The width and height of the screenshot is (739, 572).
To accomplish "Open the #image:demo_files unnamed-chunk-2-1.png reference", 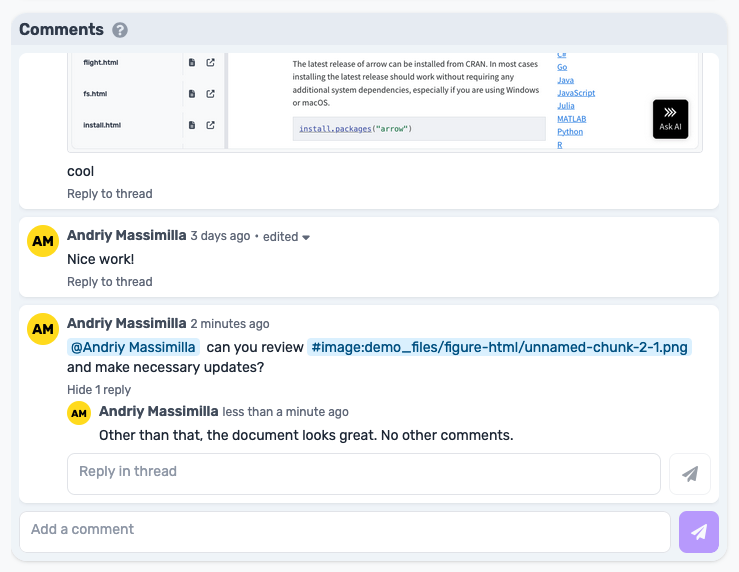I will pyautogui.click(x=499, y=347).
